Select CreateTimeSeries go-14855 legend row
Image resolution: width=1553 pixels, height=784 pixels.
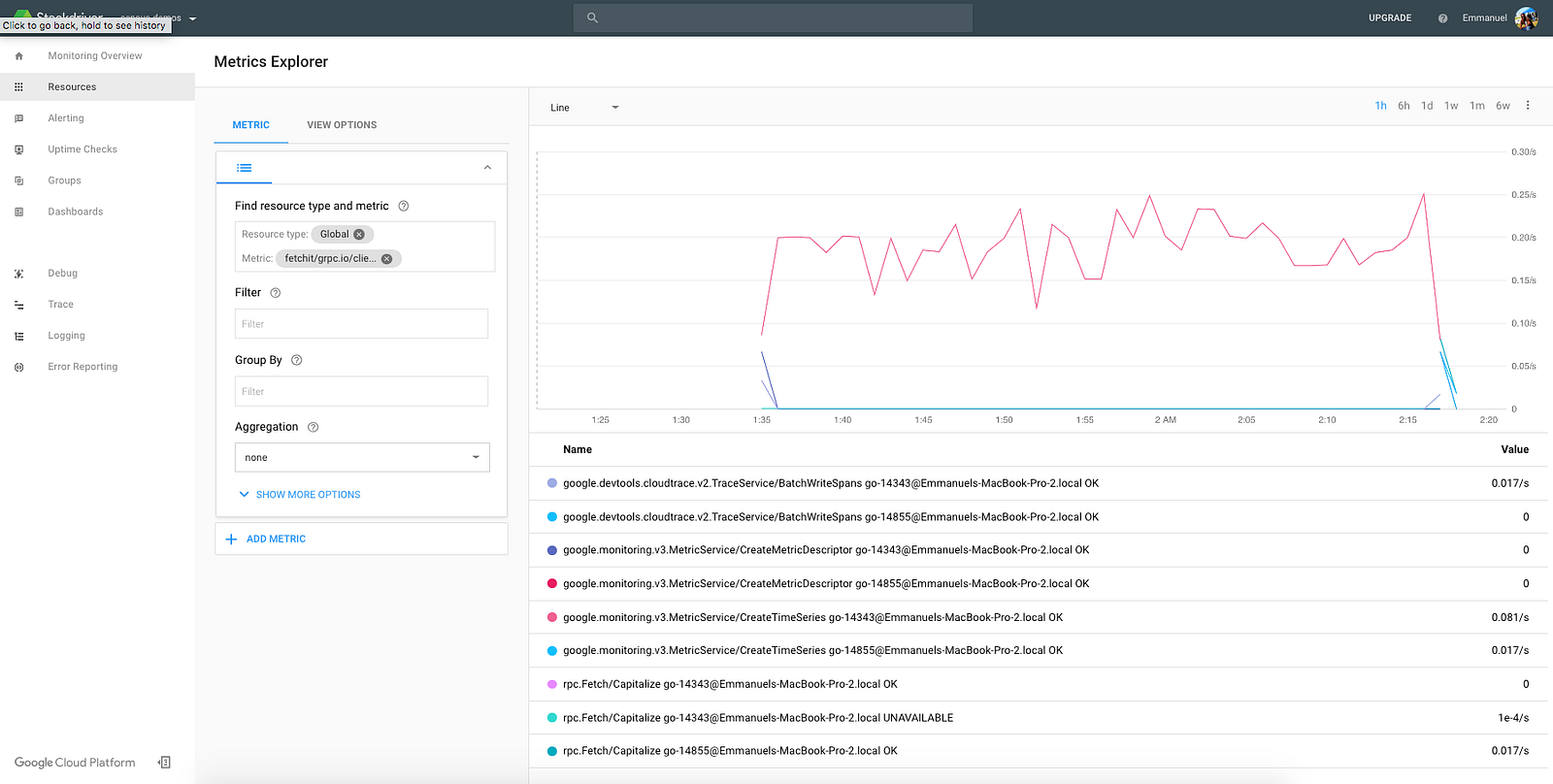pyautogui.click(x=1039, y=651)
